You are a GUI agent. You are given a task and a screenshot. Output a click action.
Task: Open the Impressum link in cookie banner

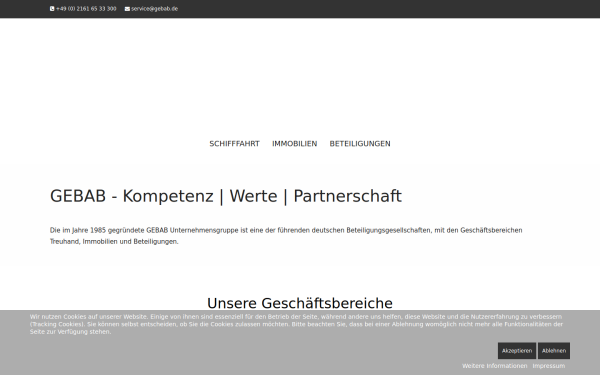(x=549, y=366)
